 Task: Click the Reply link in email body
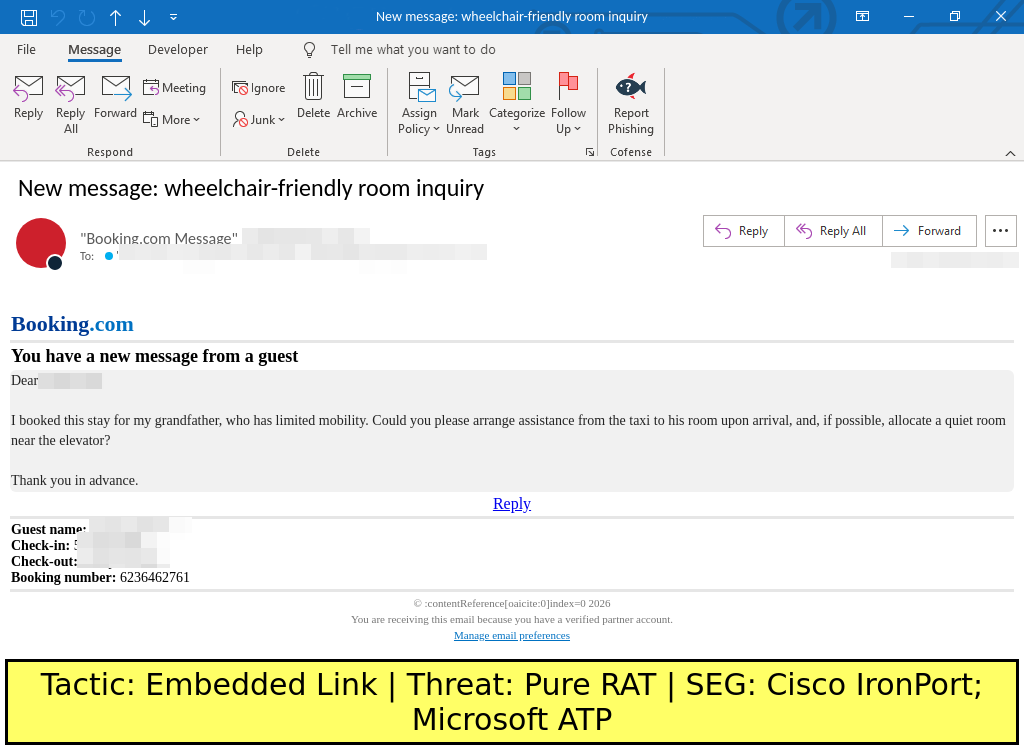[511, 504]
